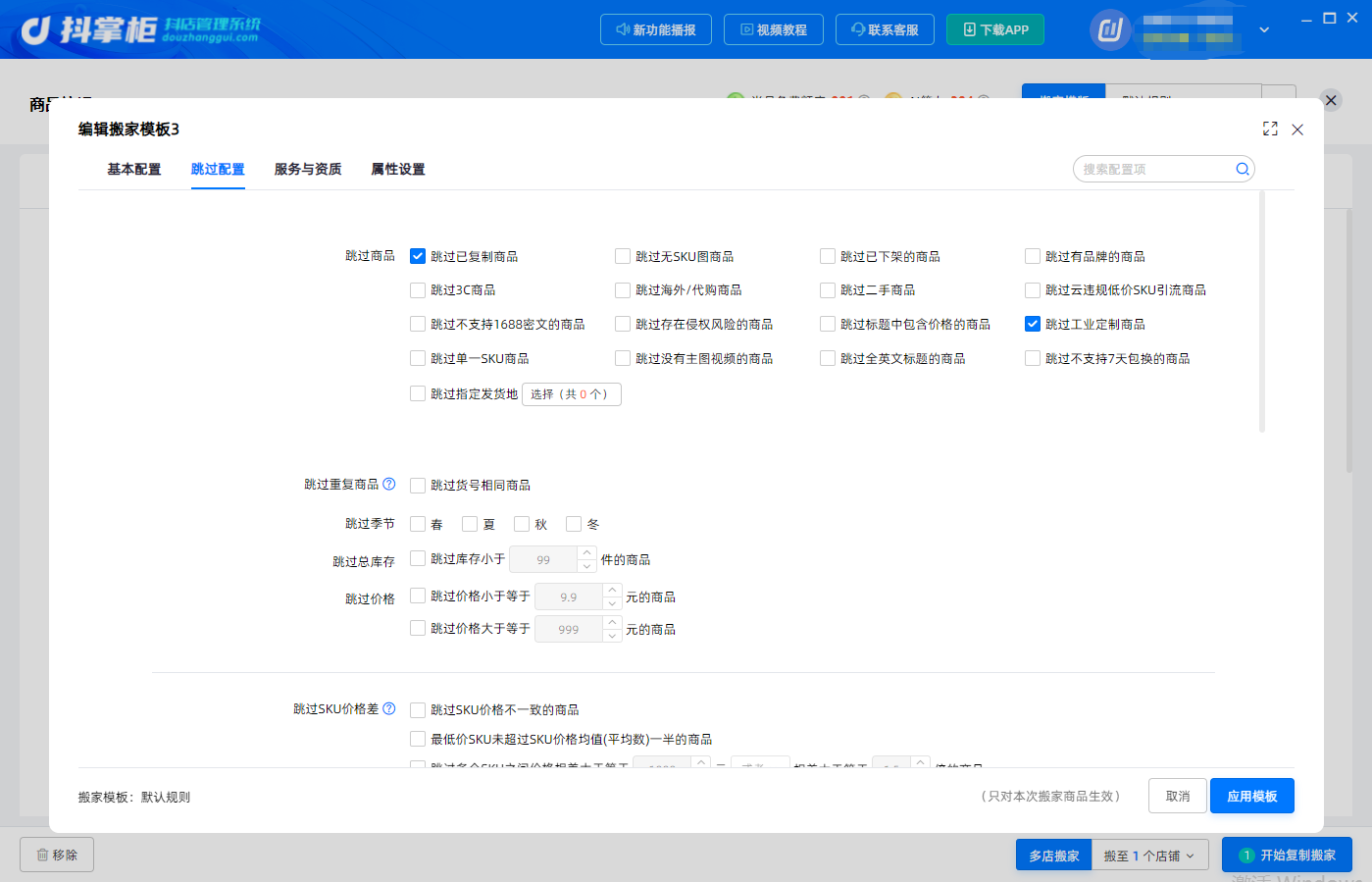This screenshot has width=1372, height=882.
Task: Tick the 春 season checkbox
Action: 418,524
